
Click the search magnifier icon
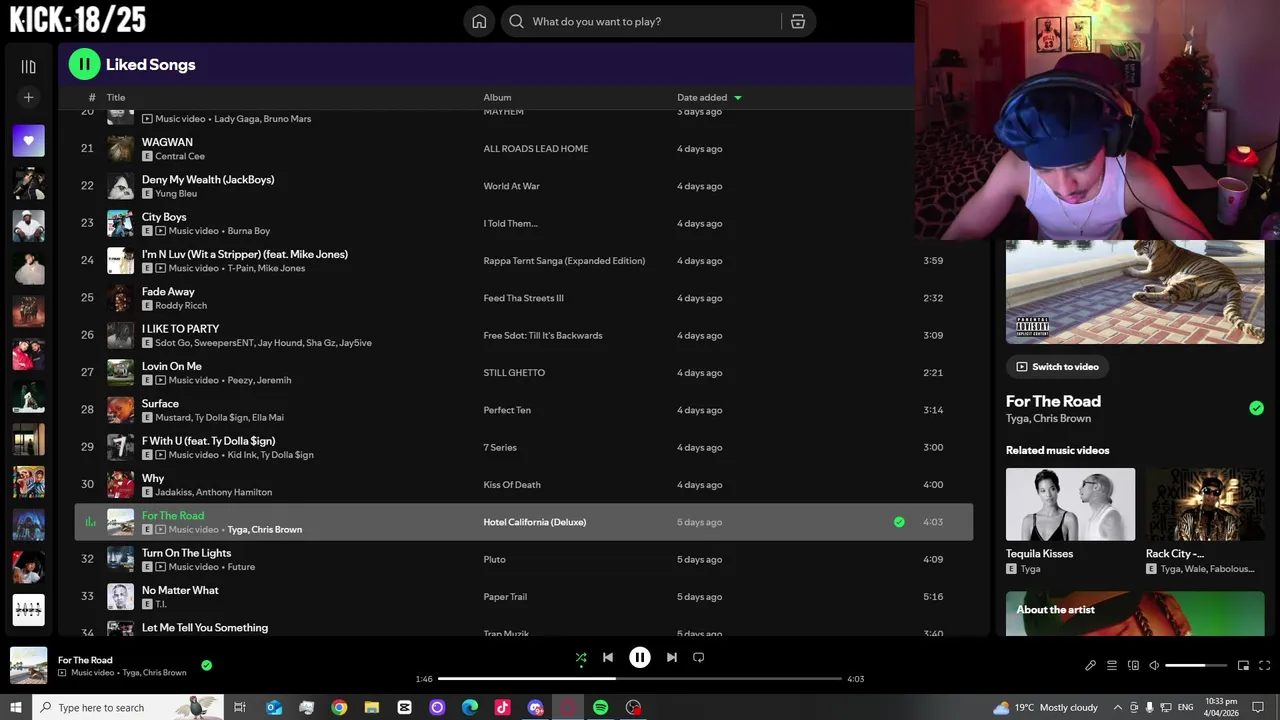(516, 21)
